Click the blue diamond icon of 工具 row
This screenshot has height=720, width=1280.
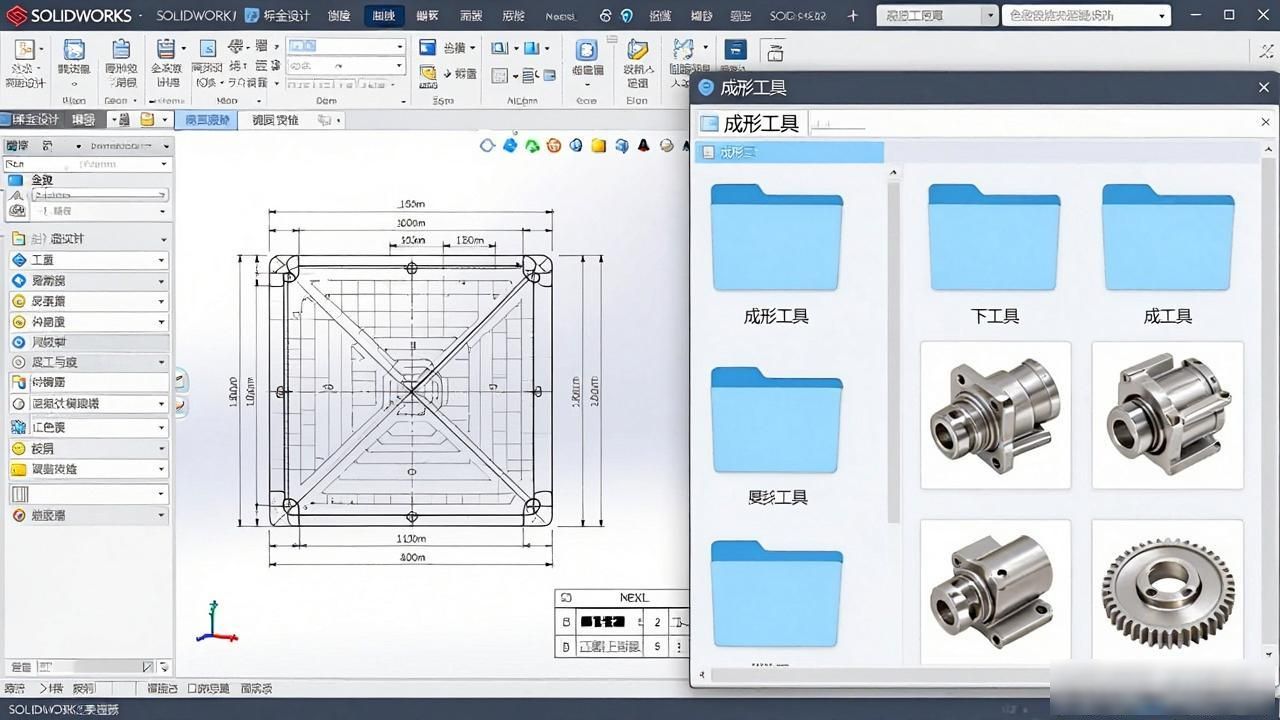pyautogui.click(x=18, y=260)
